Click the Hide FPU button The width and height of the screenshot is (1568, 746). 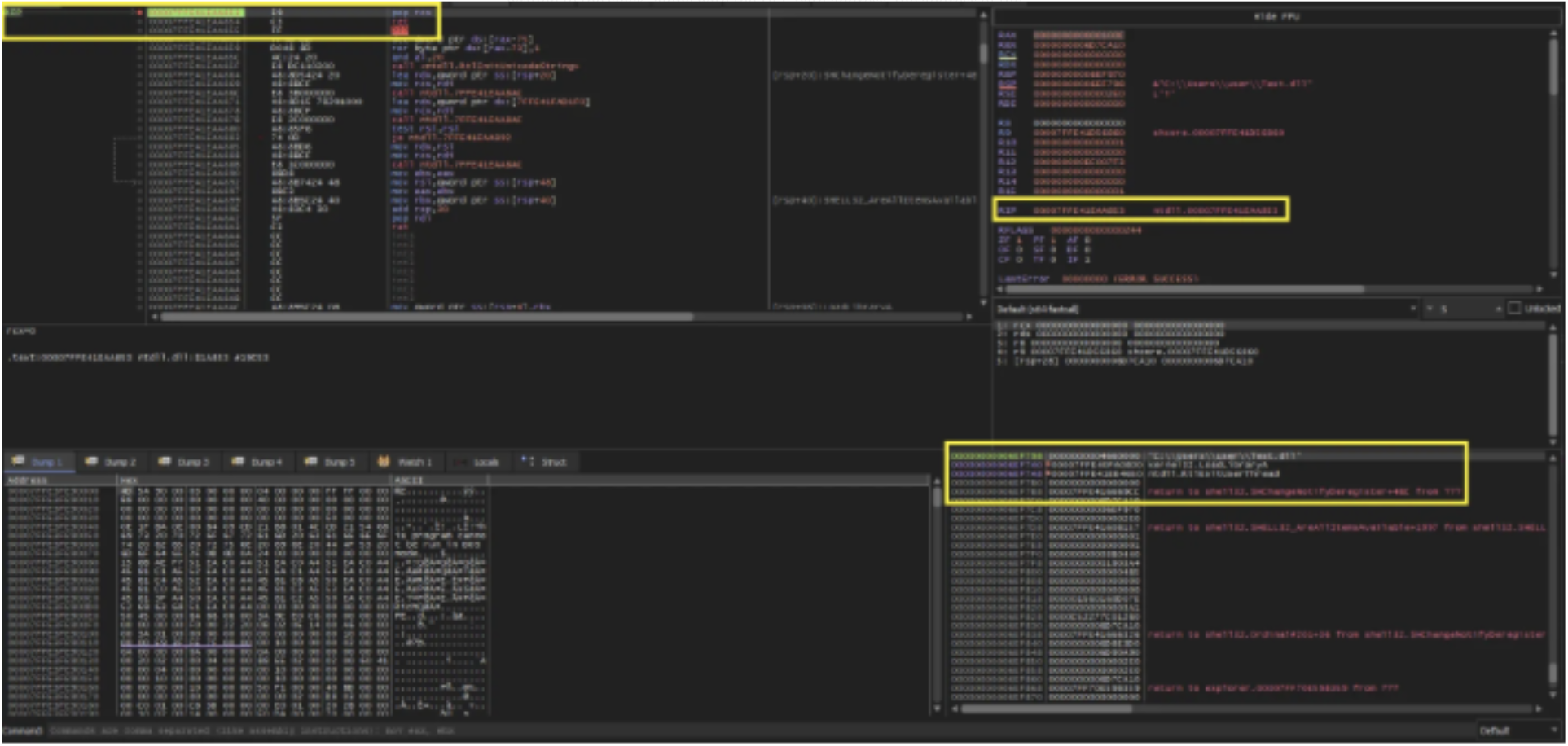(x=1276, y=16)
